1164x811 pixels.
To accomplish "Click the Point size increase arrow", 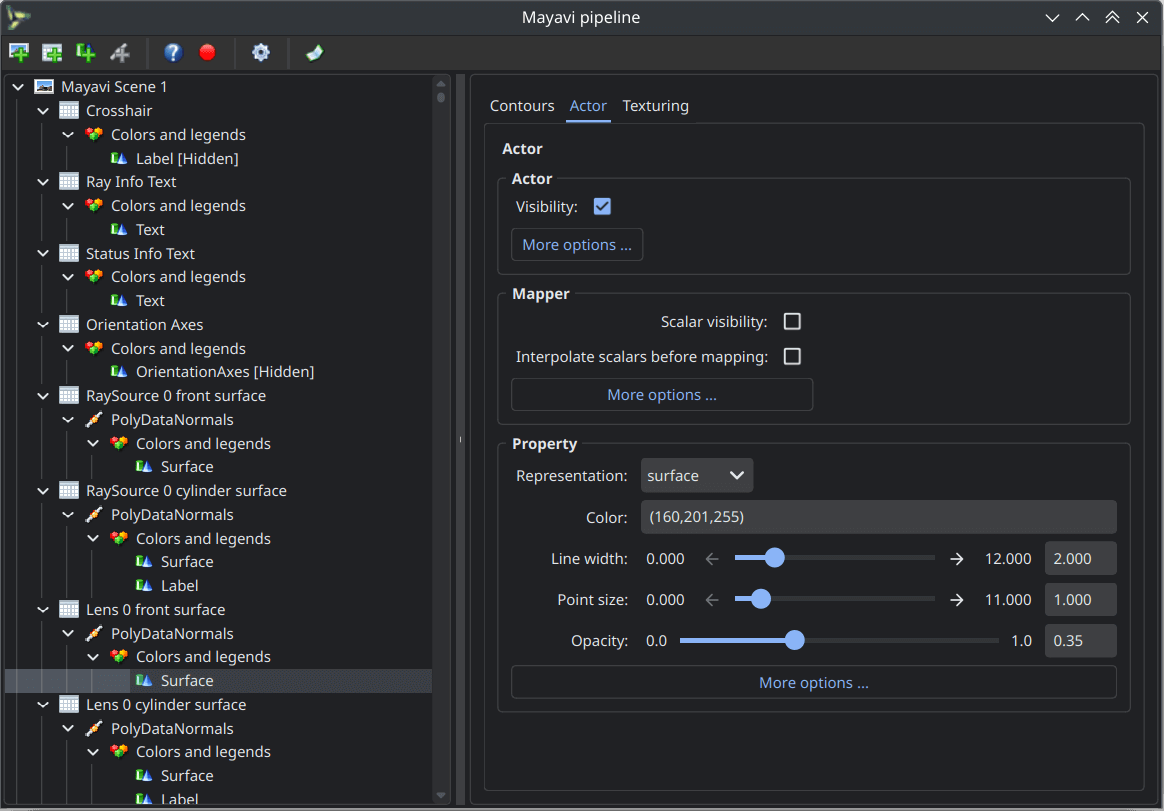I will click(x=957, y=599).
